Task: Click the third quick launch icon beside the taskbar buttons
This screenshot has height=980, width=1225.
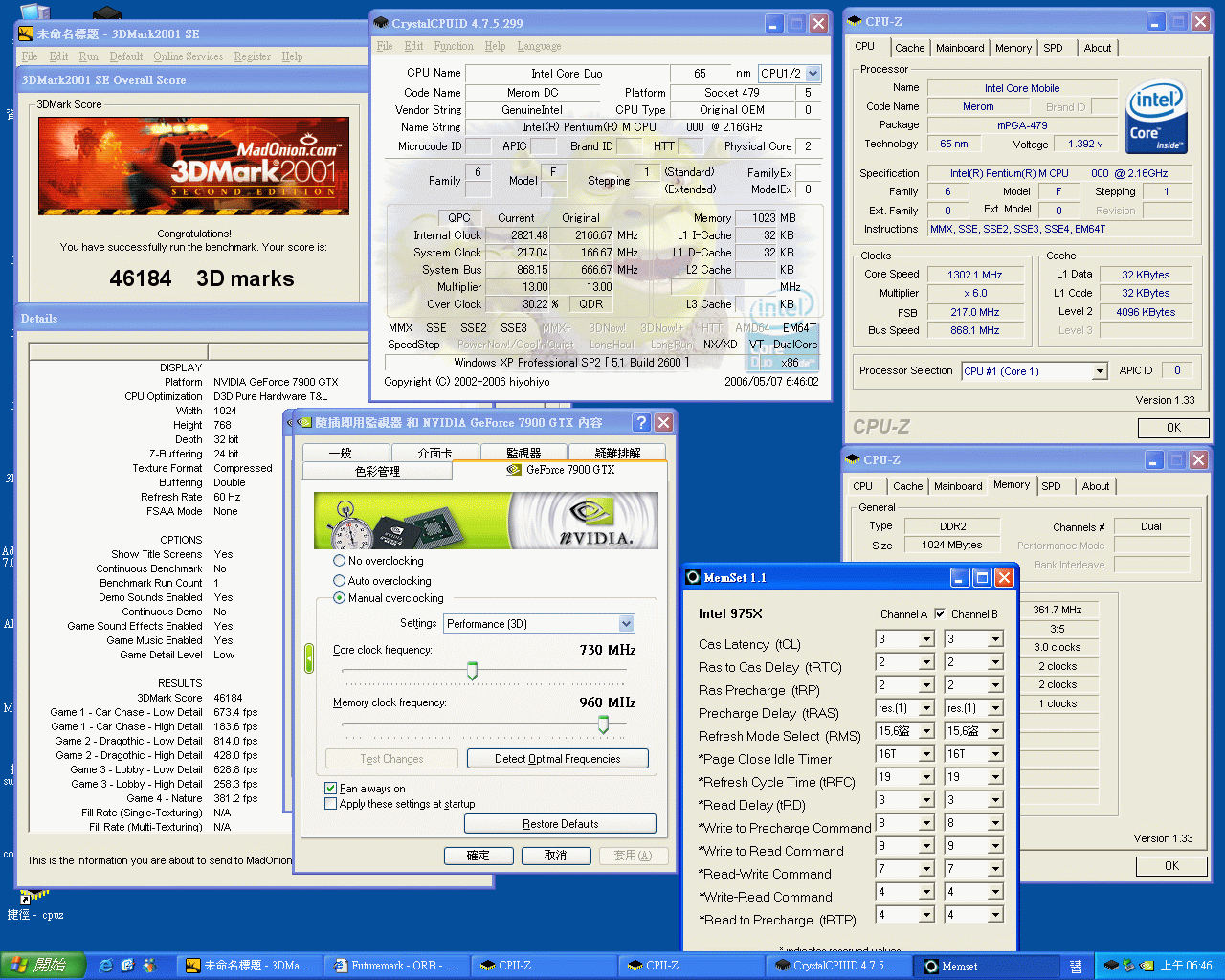Action: coord(149,966)
